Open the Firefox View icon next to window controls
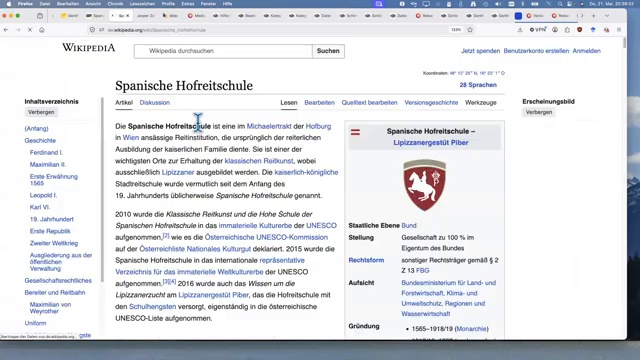This screenshot has width=640, height=360. (40, 16)
